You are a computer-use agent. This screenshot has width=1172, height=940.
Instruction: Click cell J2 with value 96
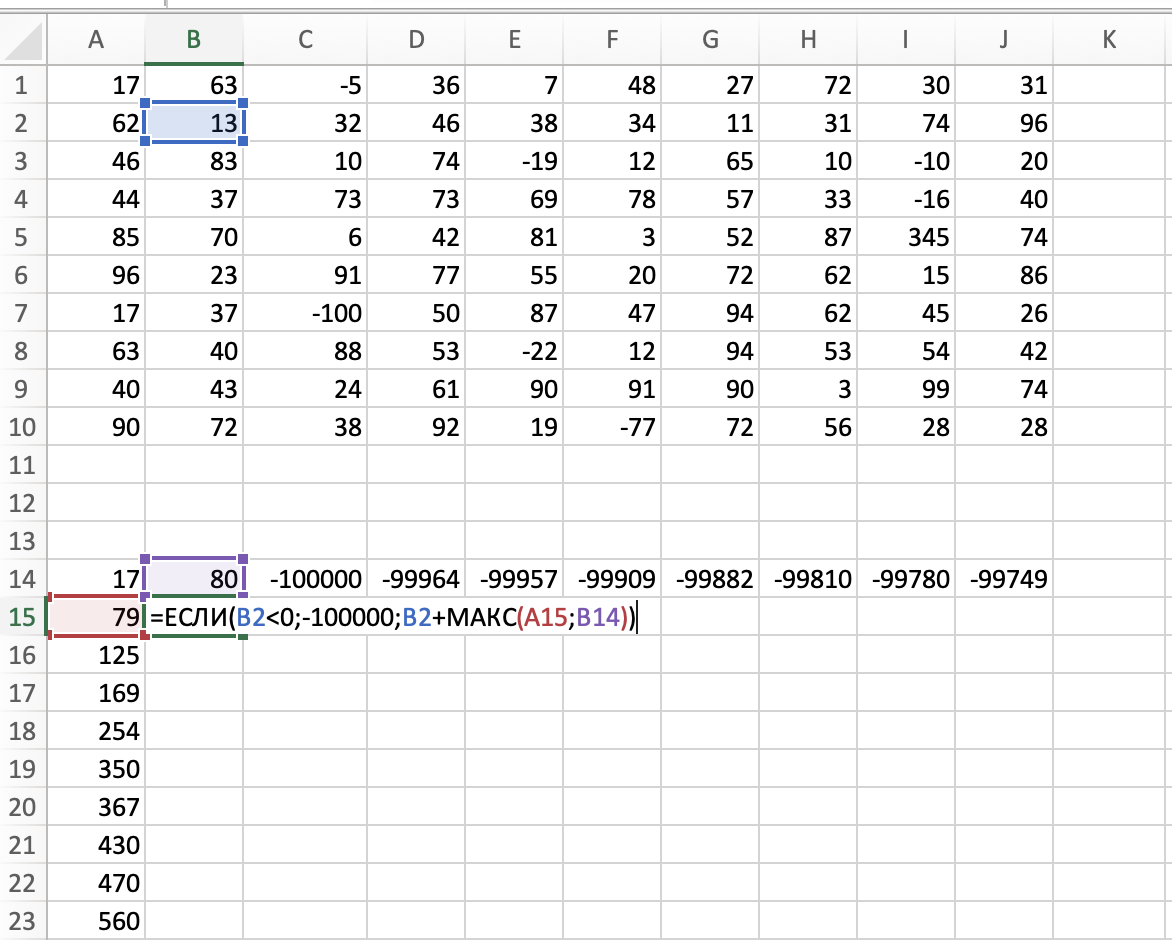(1005, 124)
